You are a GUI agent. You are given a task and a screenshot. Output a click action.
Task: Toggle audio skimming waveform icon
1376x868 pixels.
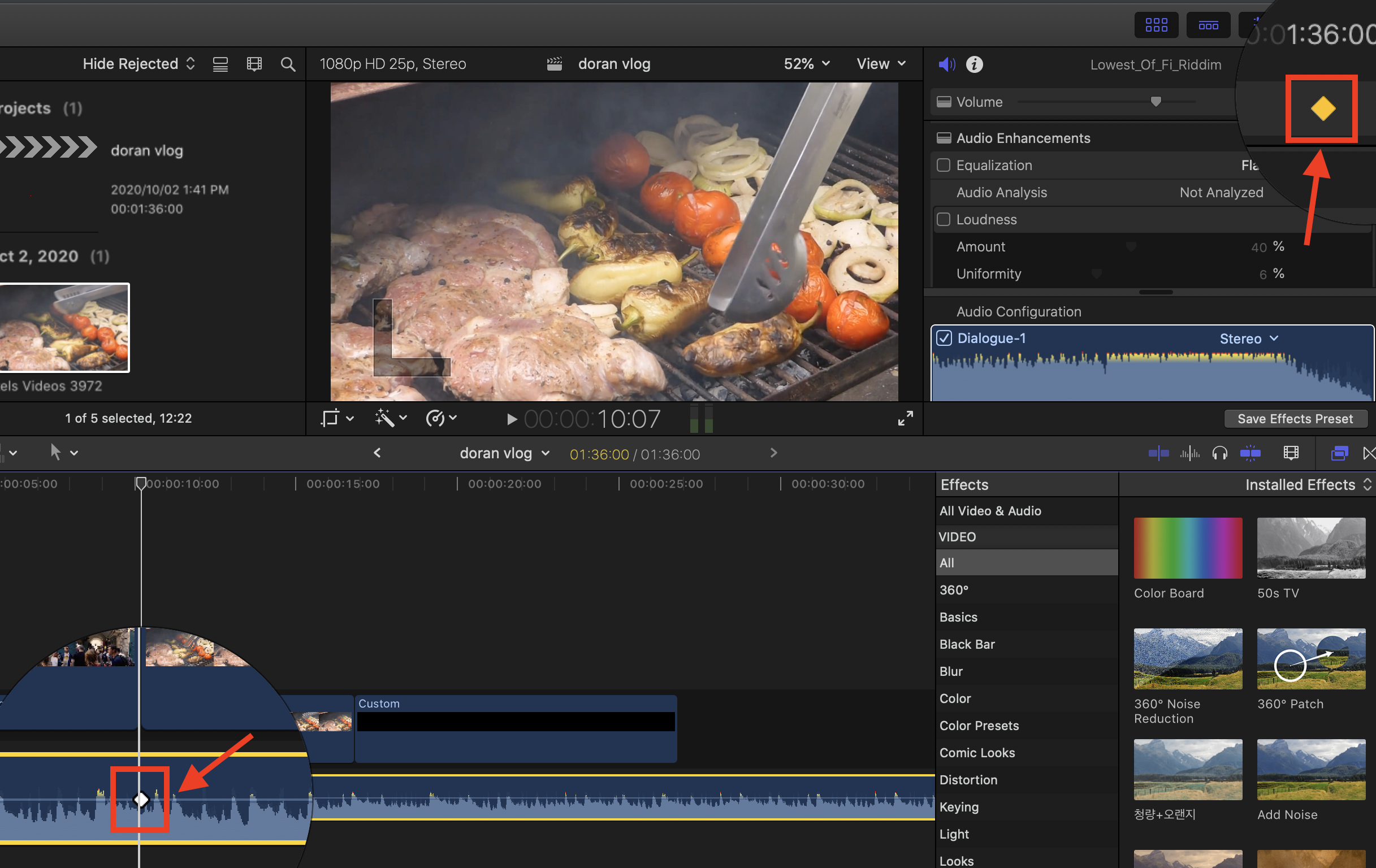coord(1189,453)
